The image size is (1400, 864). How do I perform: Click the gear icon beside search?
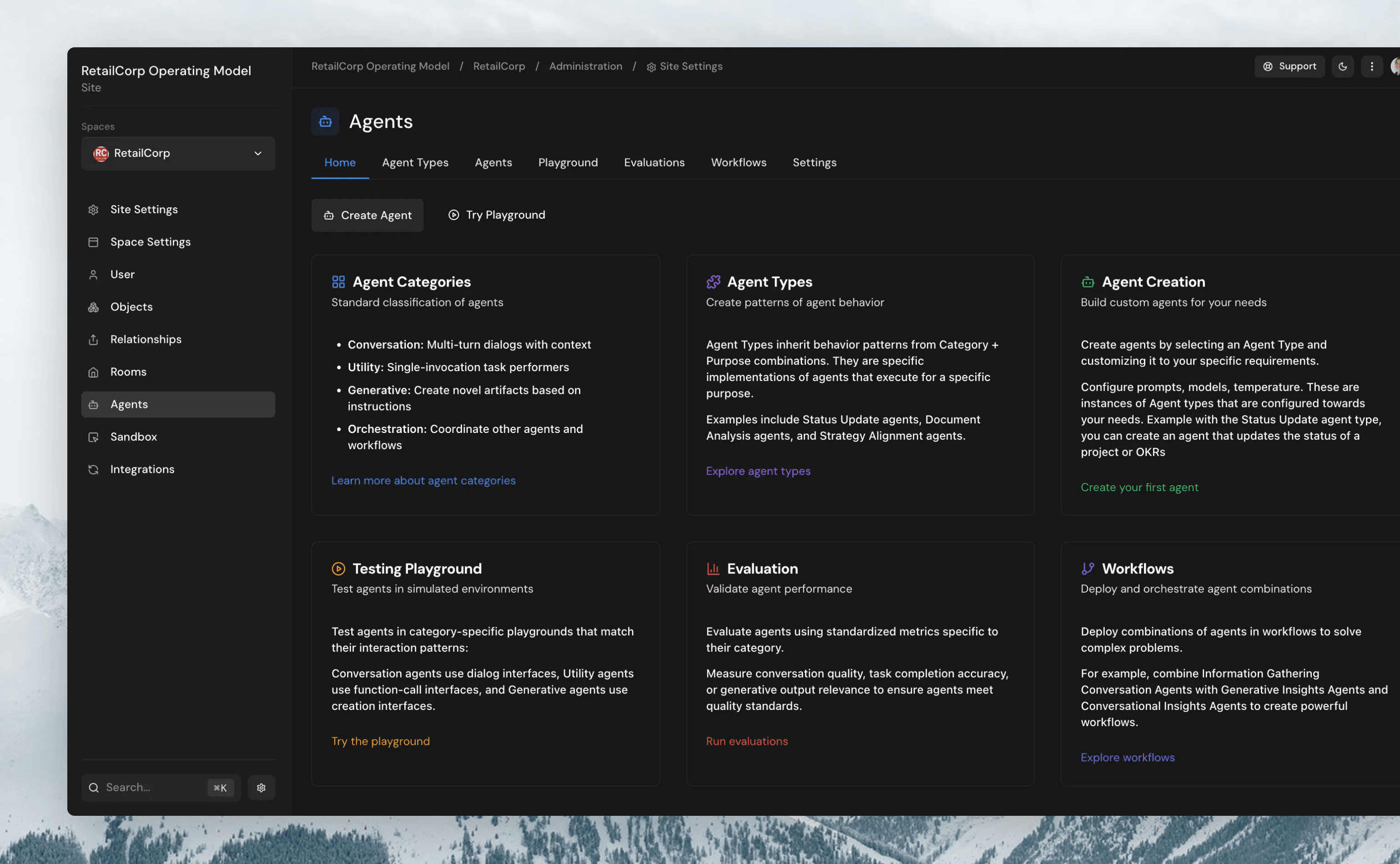coord(261,788)
